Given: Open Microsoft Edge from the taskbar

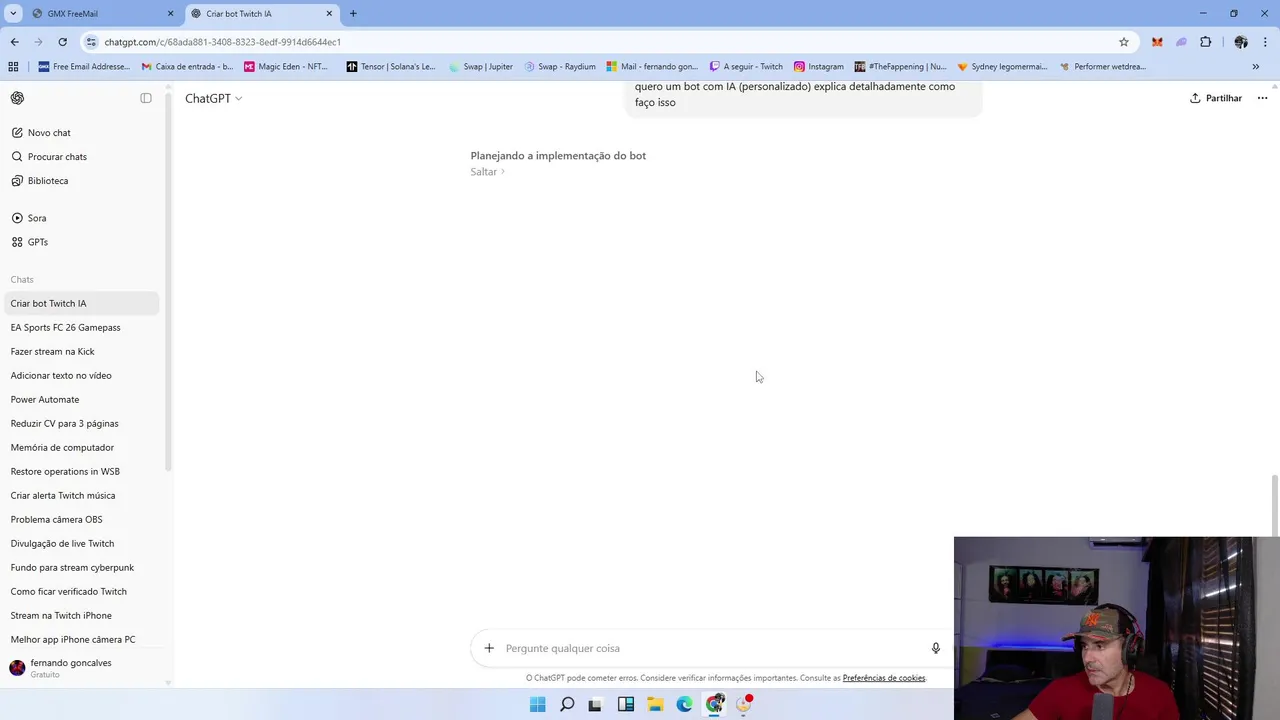Looking at the screenshot, I should click(684, 704).
